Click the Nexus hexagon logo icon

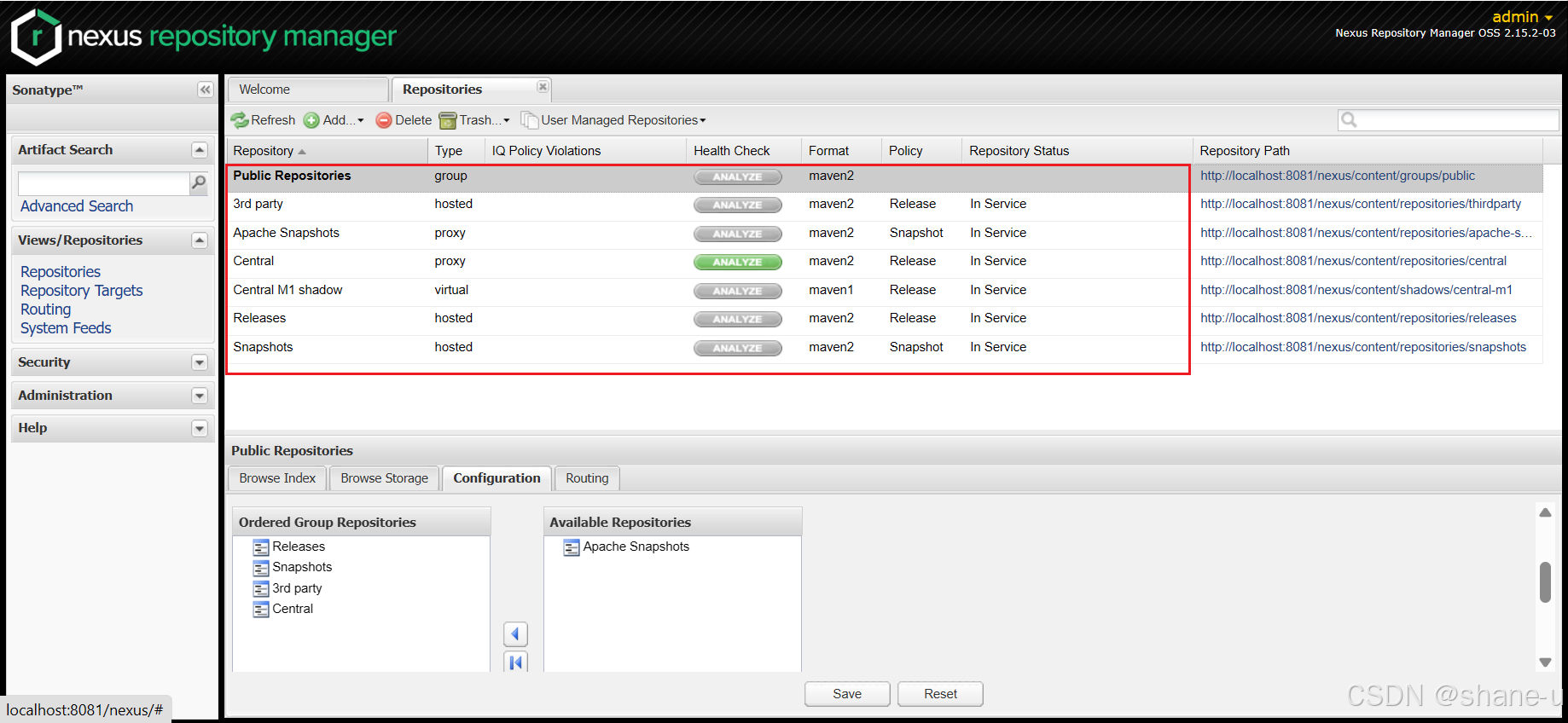pos(36,38)
